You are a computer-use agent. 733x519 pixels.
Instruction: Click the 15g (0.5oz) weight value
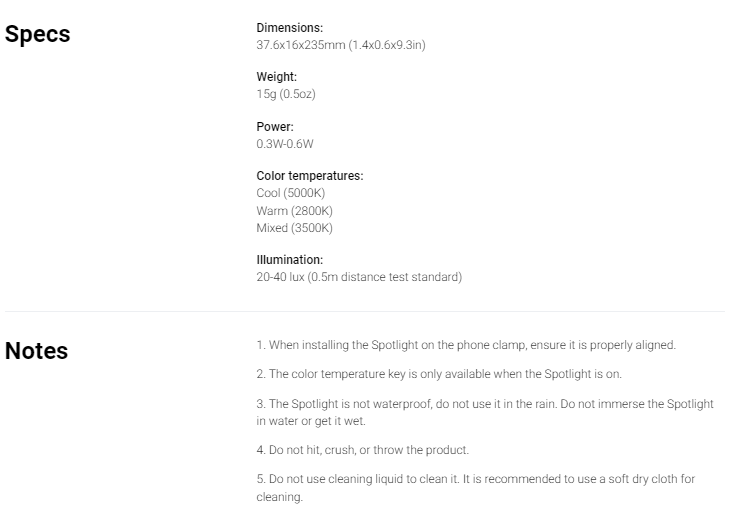286,94
